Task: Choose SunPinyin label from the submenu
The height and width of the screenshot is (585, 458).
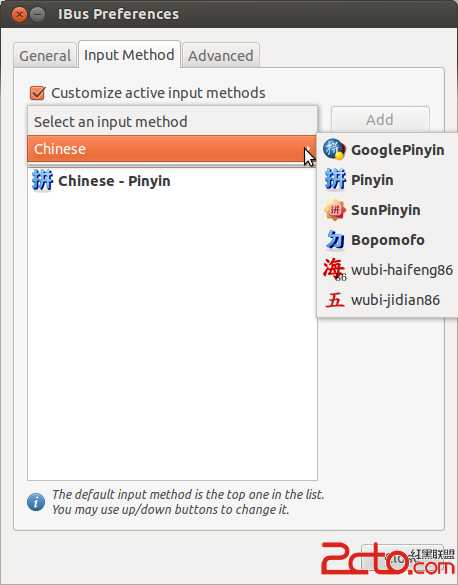Action: point(386,210)
